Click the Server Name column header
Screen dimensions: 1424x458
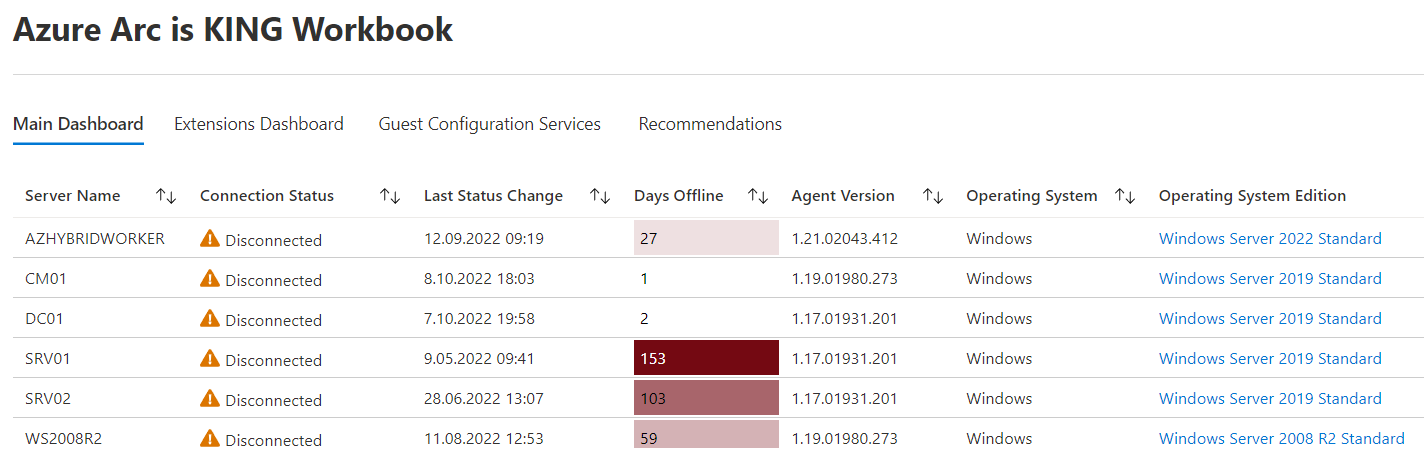pyautogui.click(x=73, y=196)
